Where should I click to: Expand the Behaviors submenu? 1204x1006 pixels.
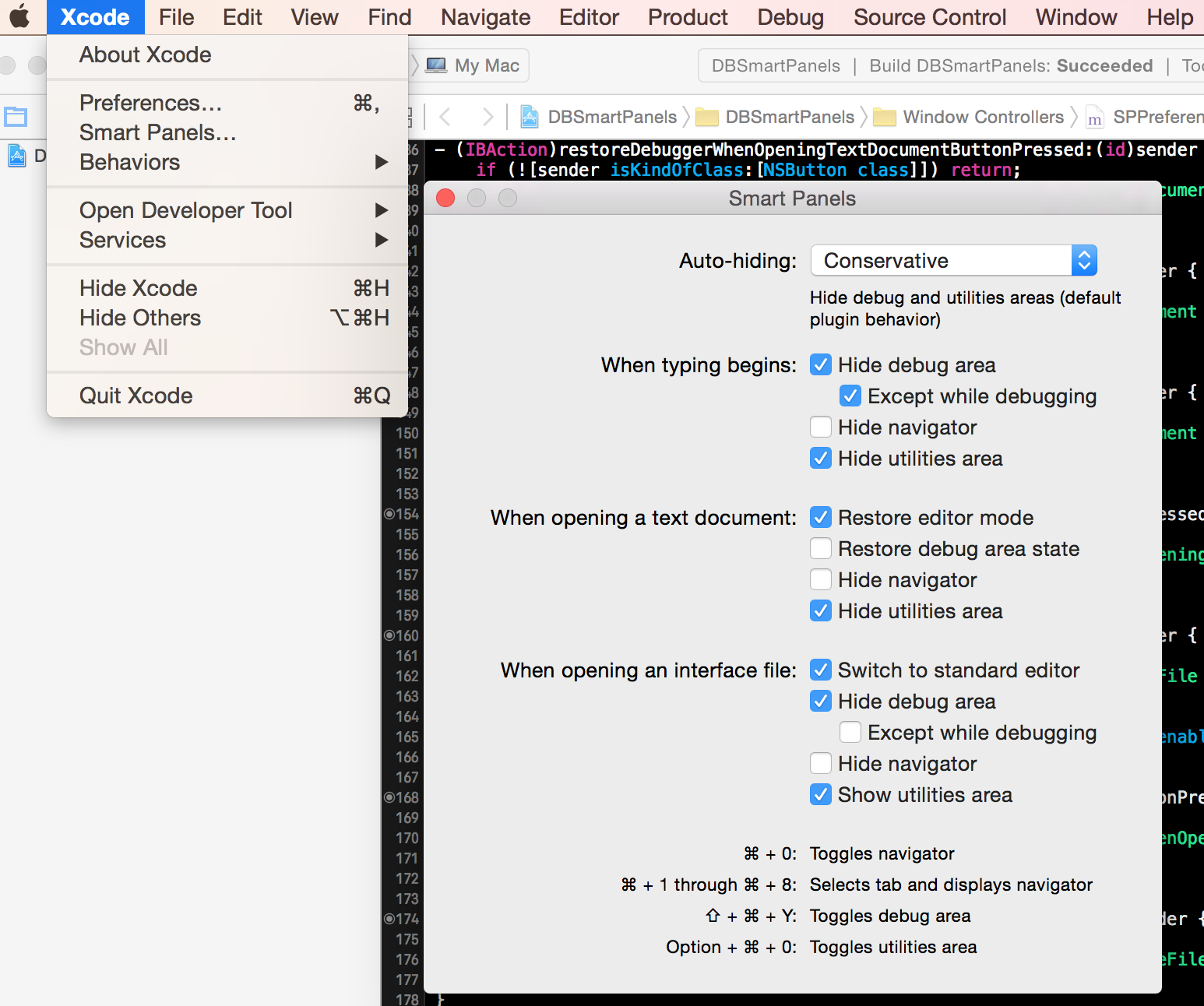coord(227,162)
